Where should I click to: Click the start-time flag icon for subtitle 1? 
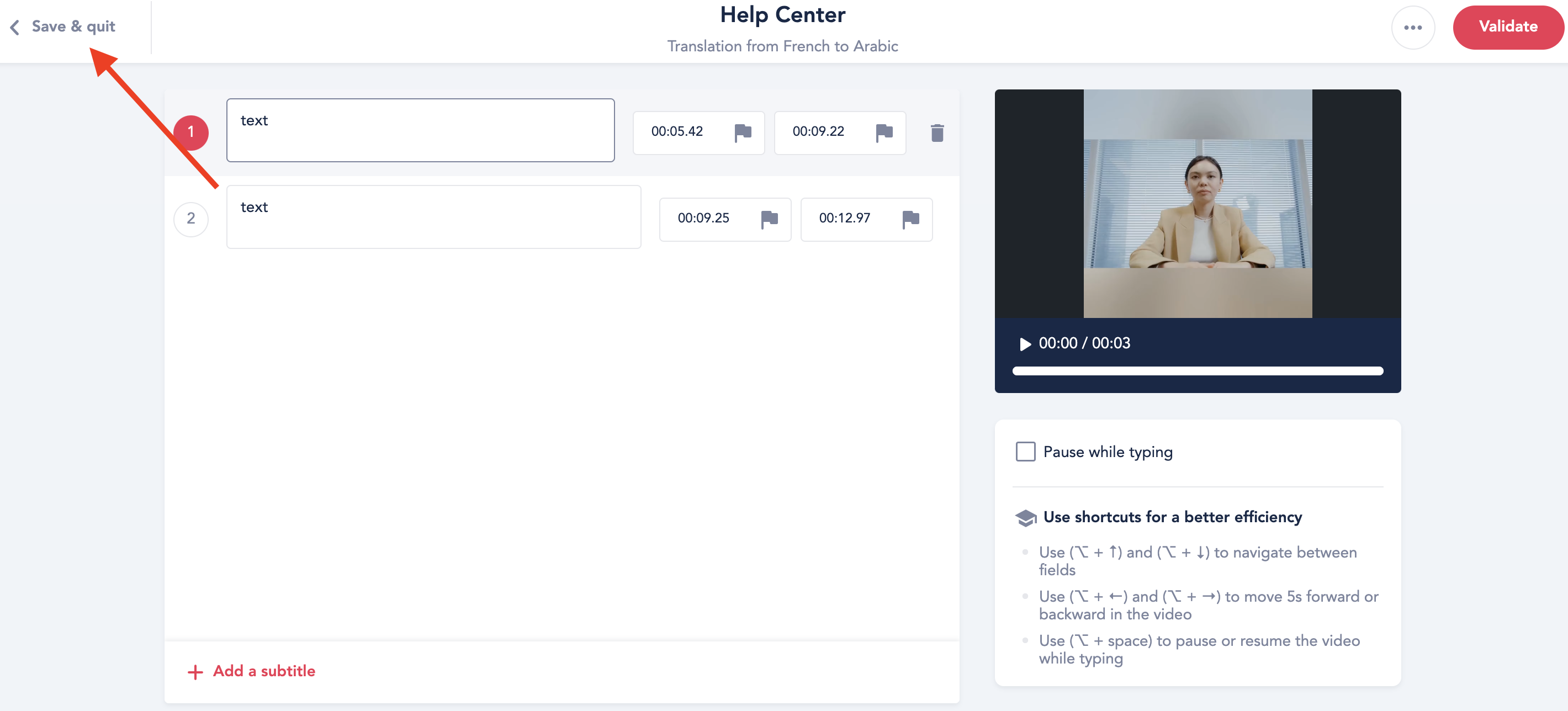click(x=743, y=132)
